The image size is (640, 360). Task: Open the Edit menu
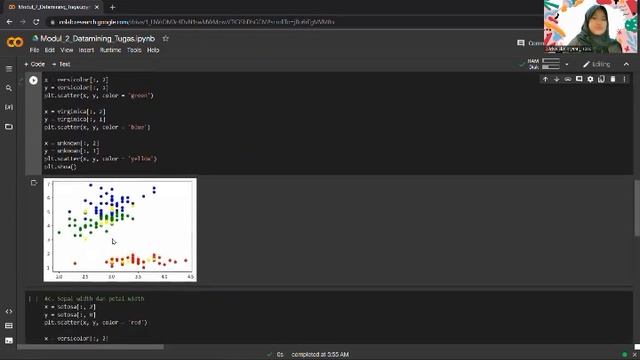(x=50, y=50)
